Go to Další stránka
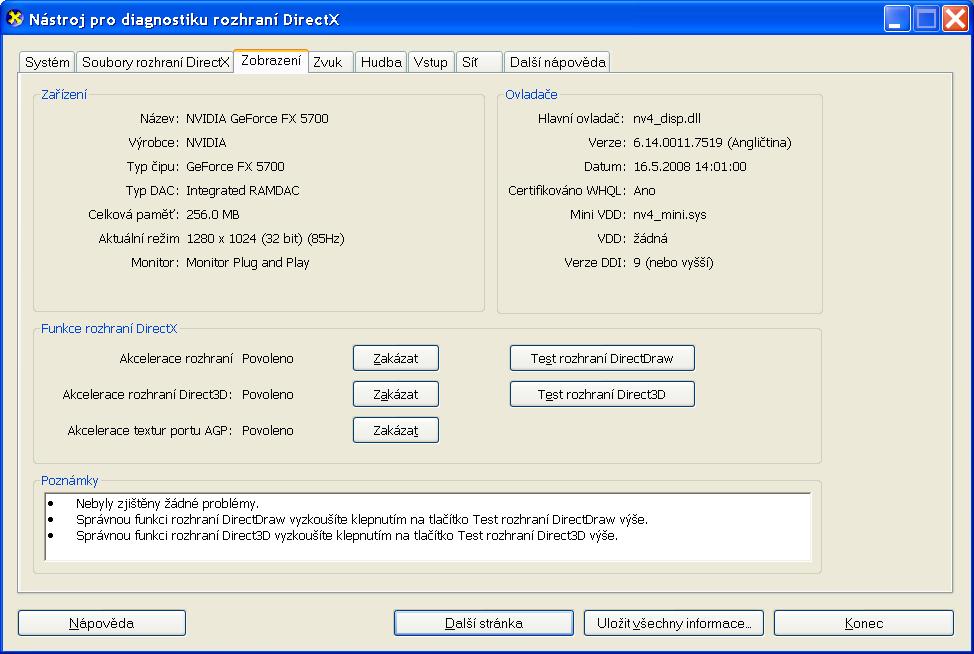Image resolution: width=974 pixels, height=654 pixels. coord(483,623)
